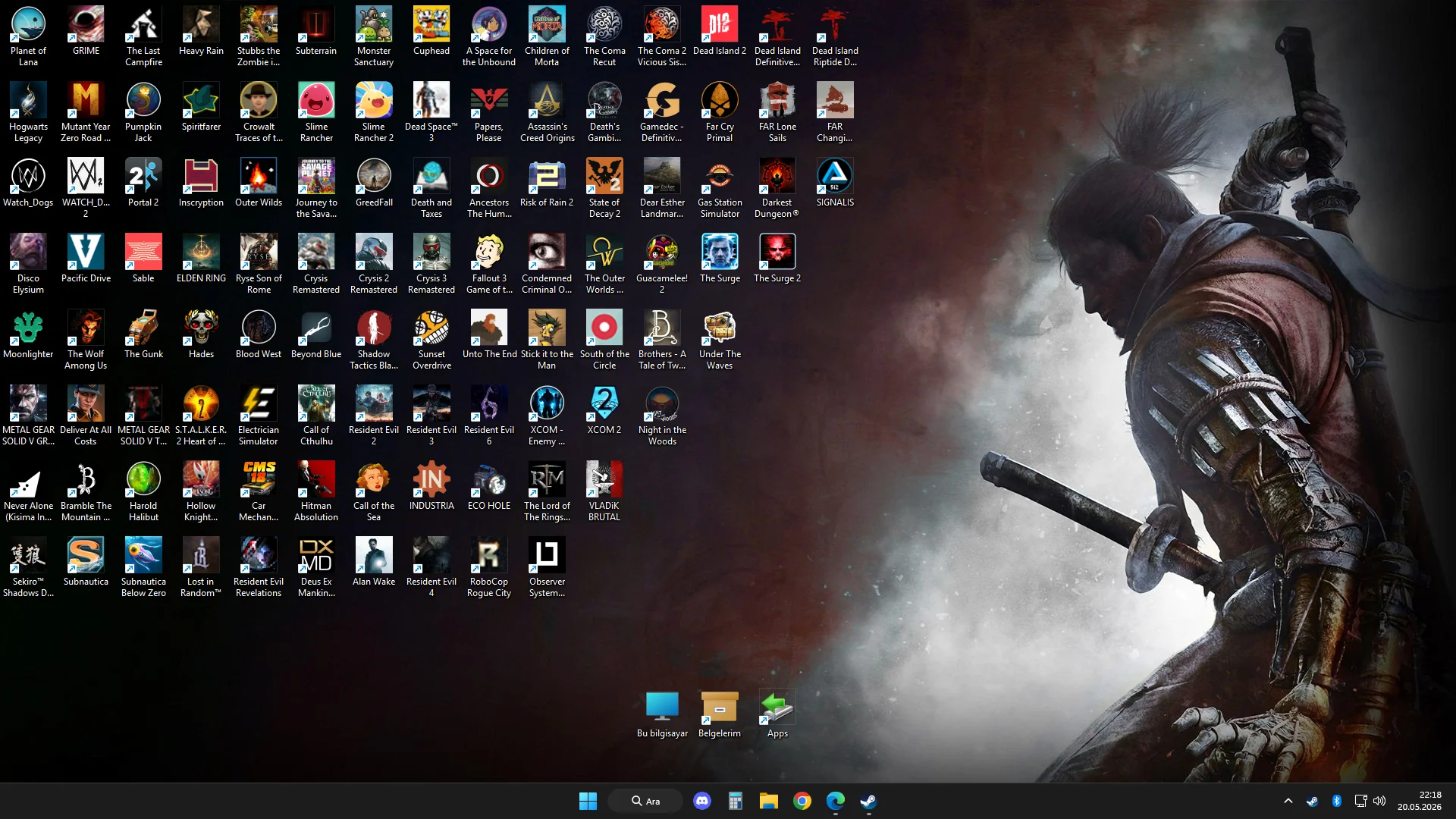The image size is (1456, 819).
Task: Select the Spiritfarer desktop icon
Action: (201, 107)
